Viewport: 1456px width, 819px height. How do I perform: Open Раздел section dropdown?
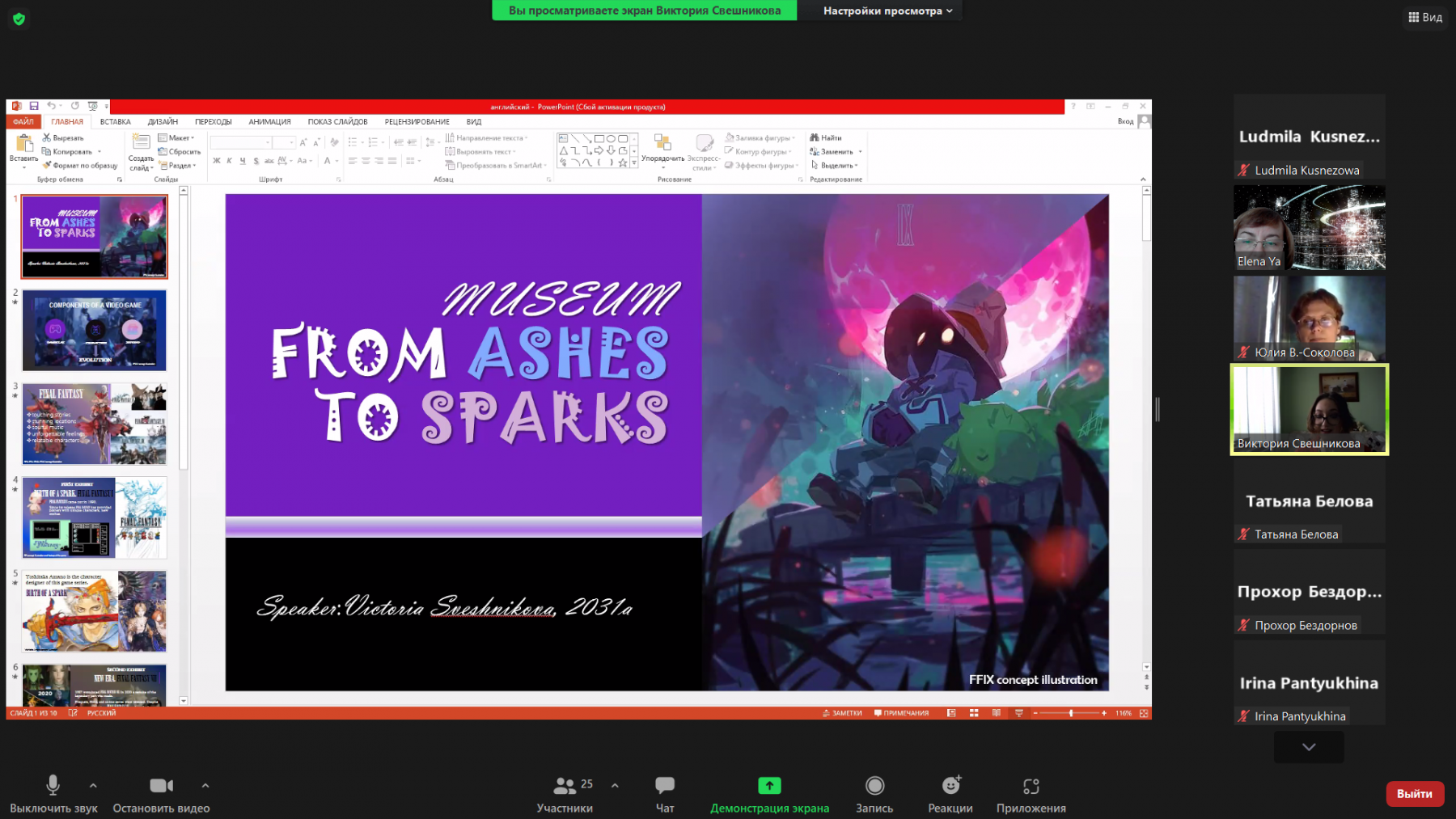coord(177,165)
